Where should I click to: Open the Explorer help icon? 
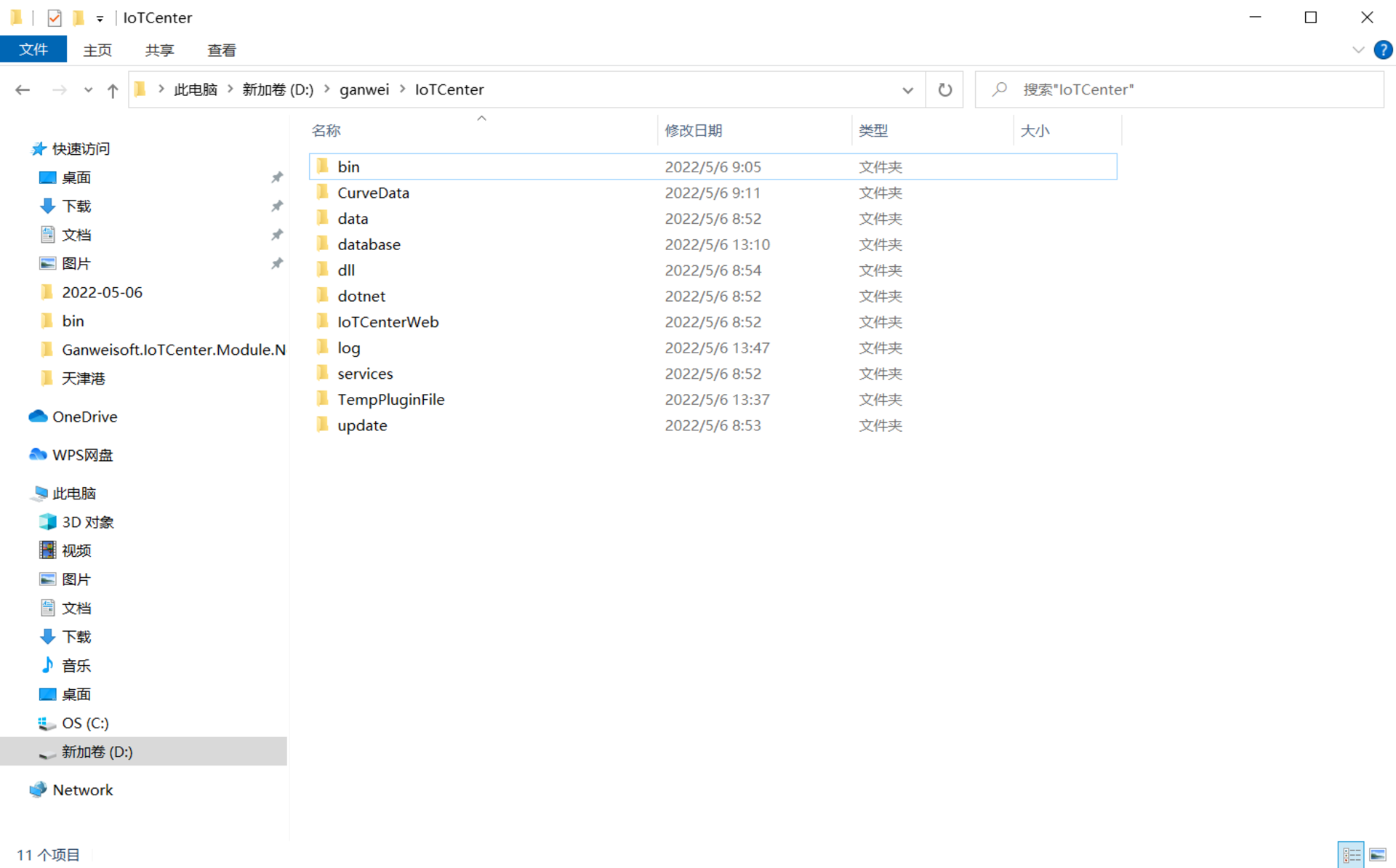pyautogui.click(x=1382, y=50)
